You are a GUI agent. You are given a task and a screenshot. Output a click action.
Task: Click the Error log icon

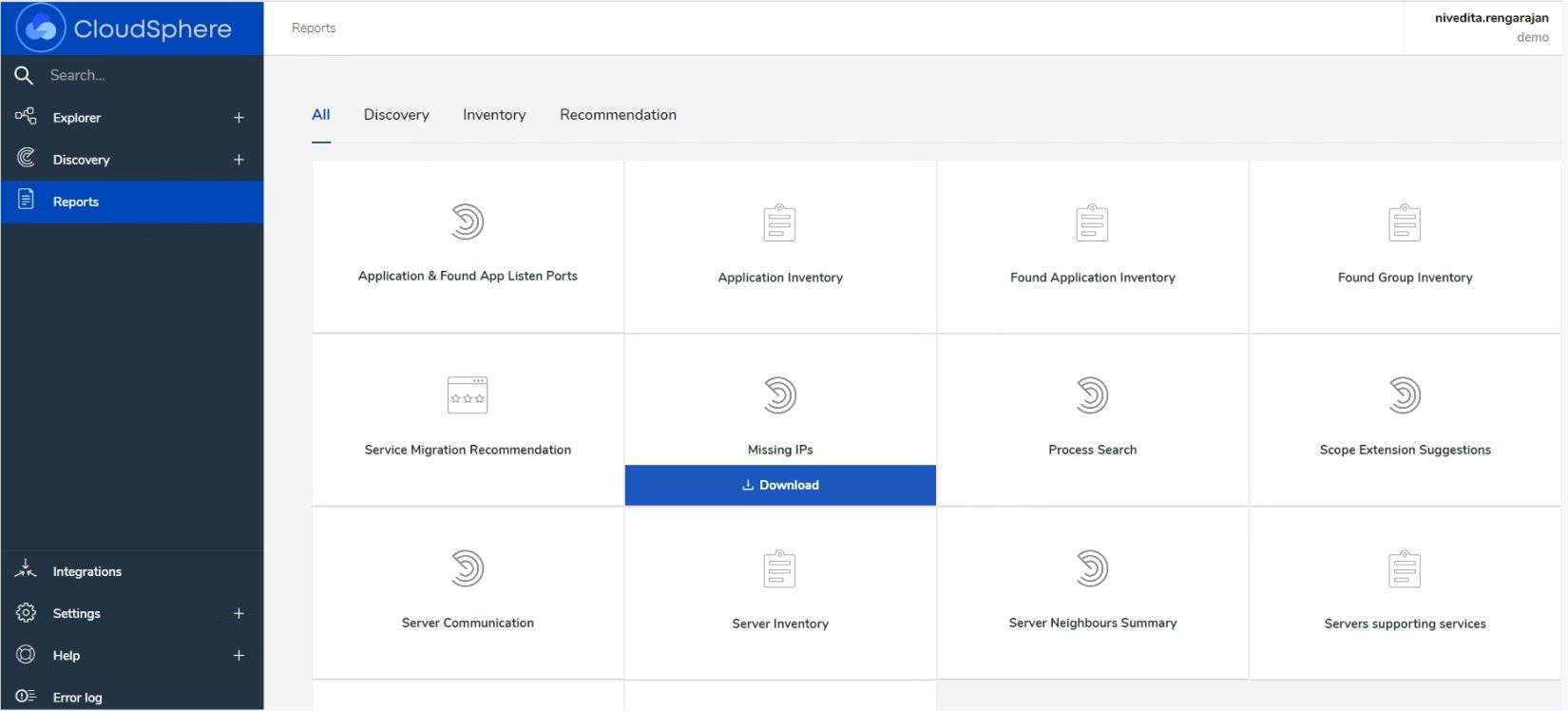[x=26, y=696]
